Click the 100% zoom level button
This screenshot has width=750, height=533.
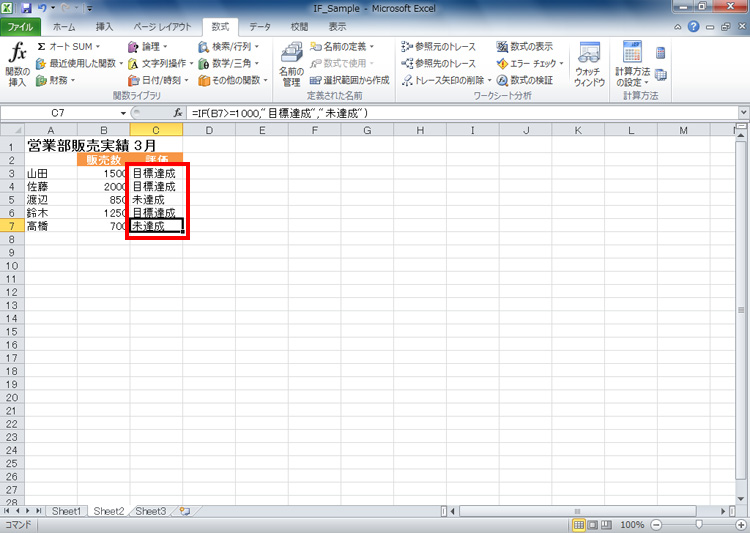632,525
